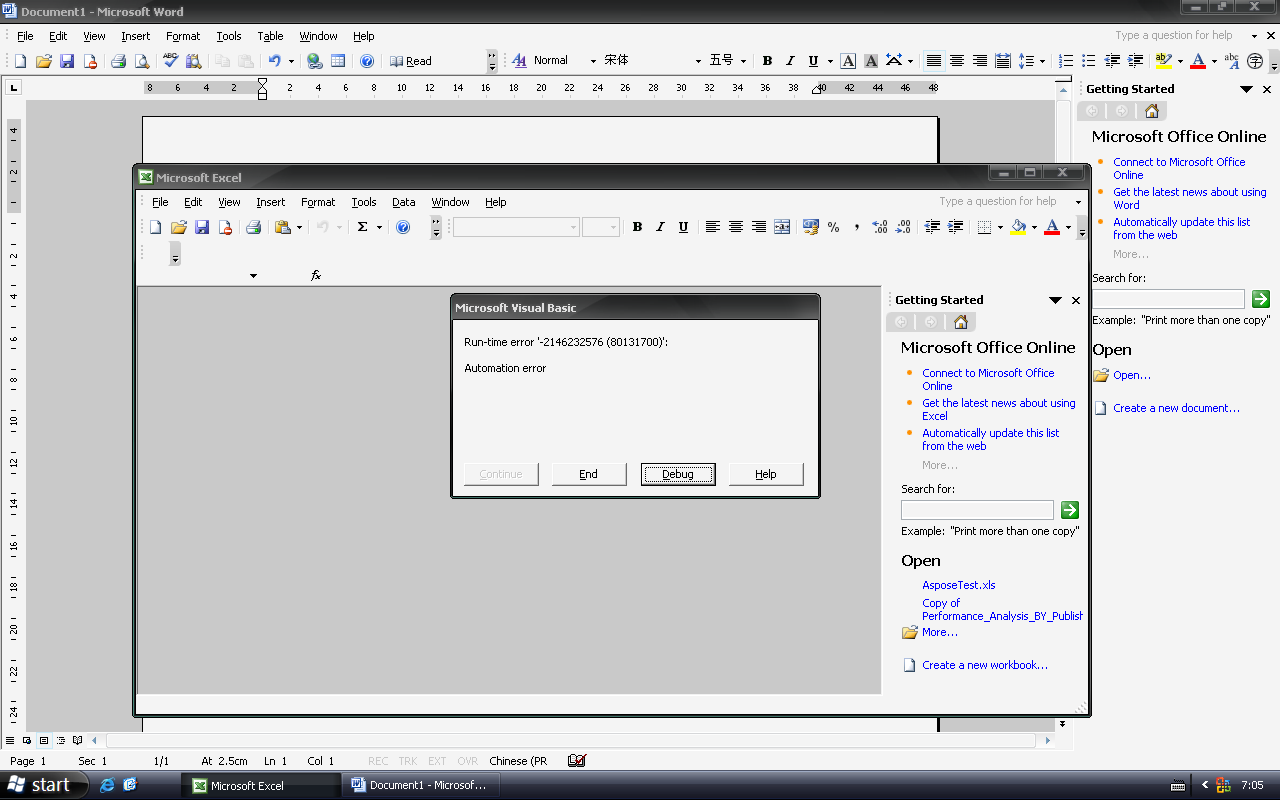Run Spelling and Grammar check in Word

coord(170,61)
